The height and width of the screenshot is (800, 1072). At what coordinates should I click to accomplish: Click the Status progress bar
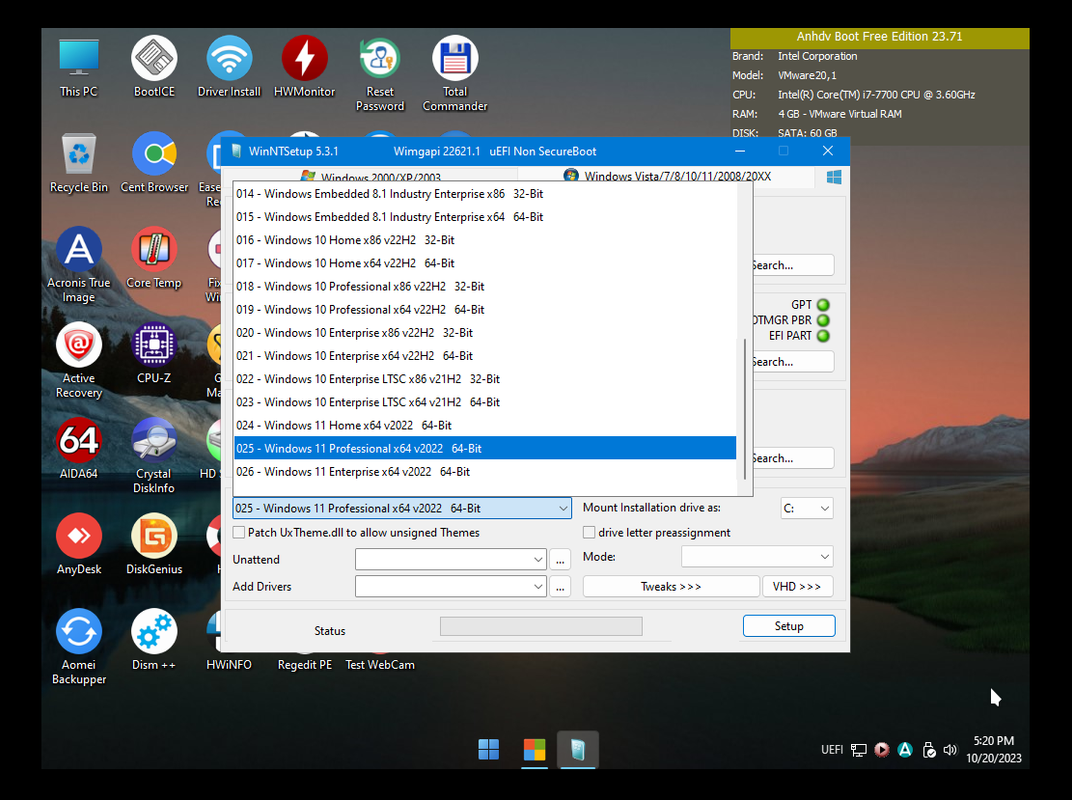541,626
